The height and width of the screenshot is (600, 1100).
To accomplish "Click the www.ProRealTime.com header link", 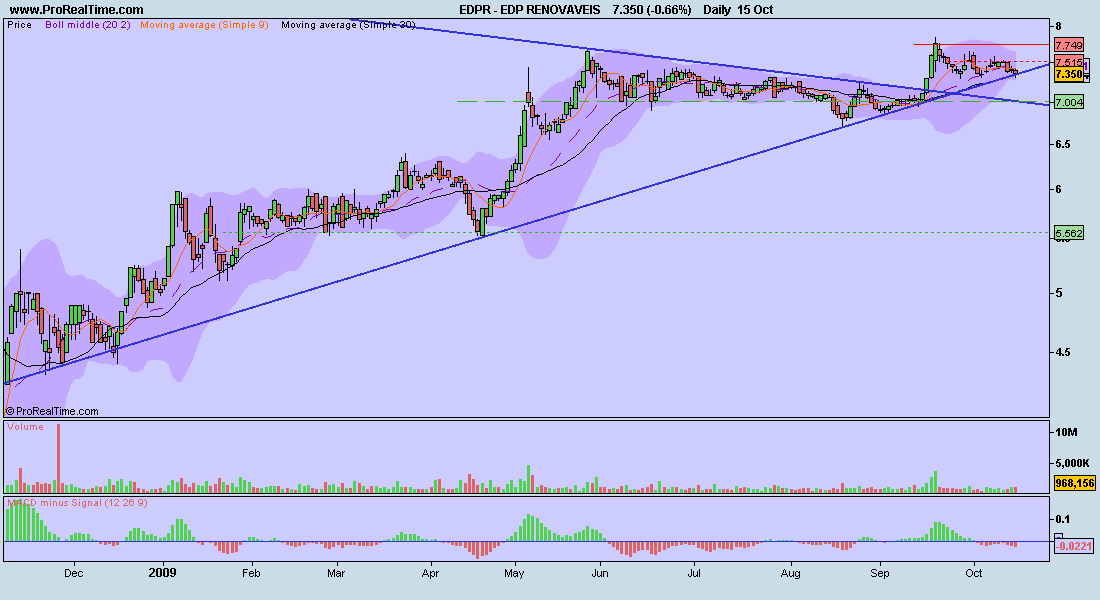I will (x=76, y=10).
